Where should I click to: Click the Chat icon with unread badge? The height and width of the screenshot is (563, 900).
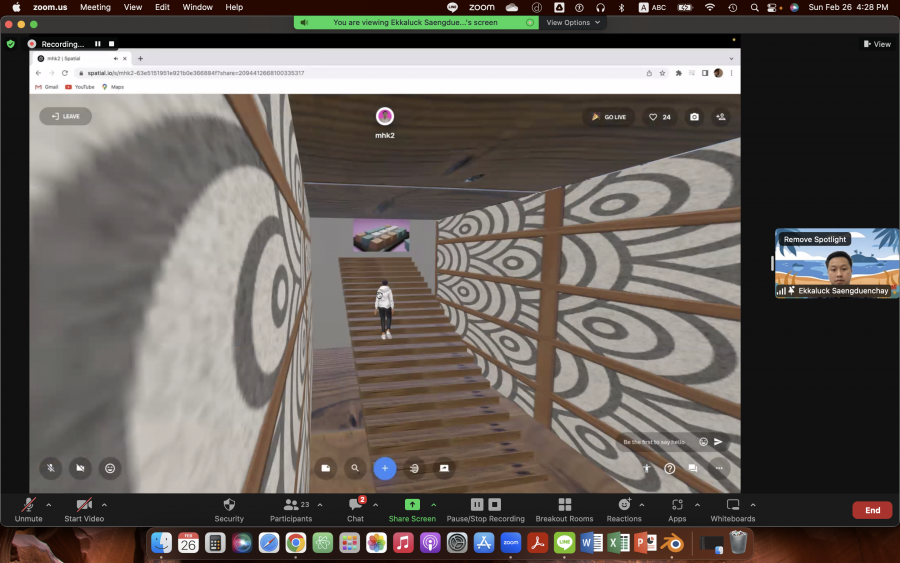pos(355,505)
